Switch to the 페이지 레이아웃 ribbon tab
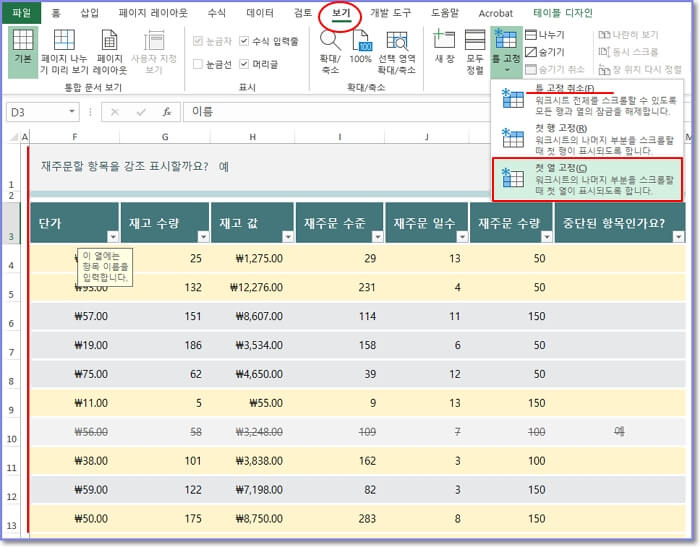This screenshot has height=547, width=700. [153, 13]
